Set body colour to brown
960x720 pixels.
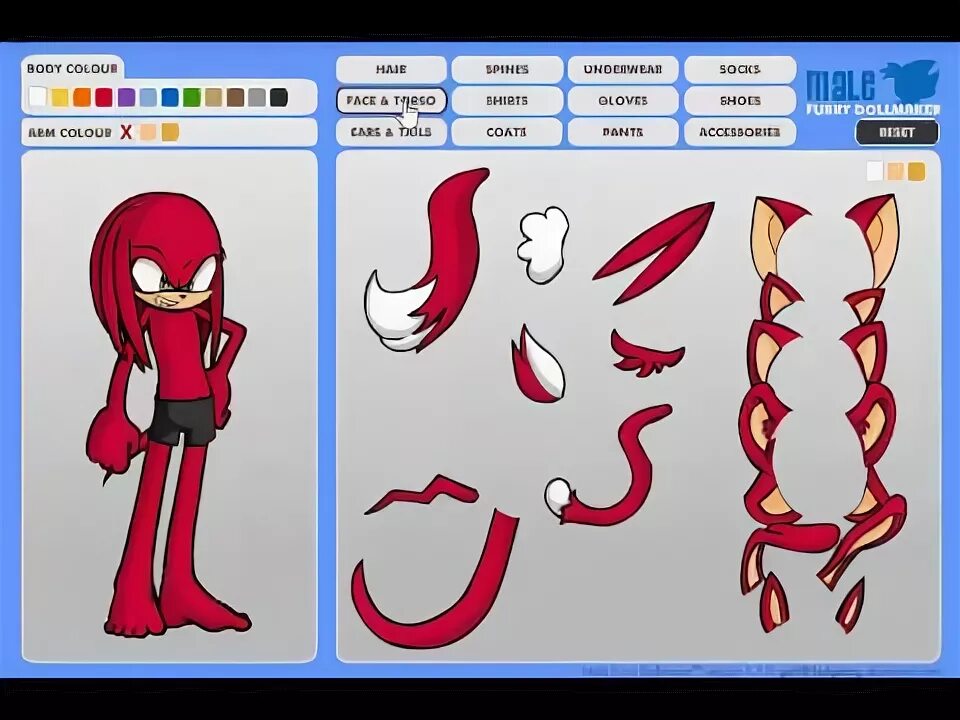pyautogui.click(x=236, y=97)
